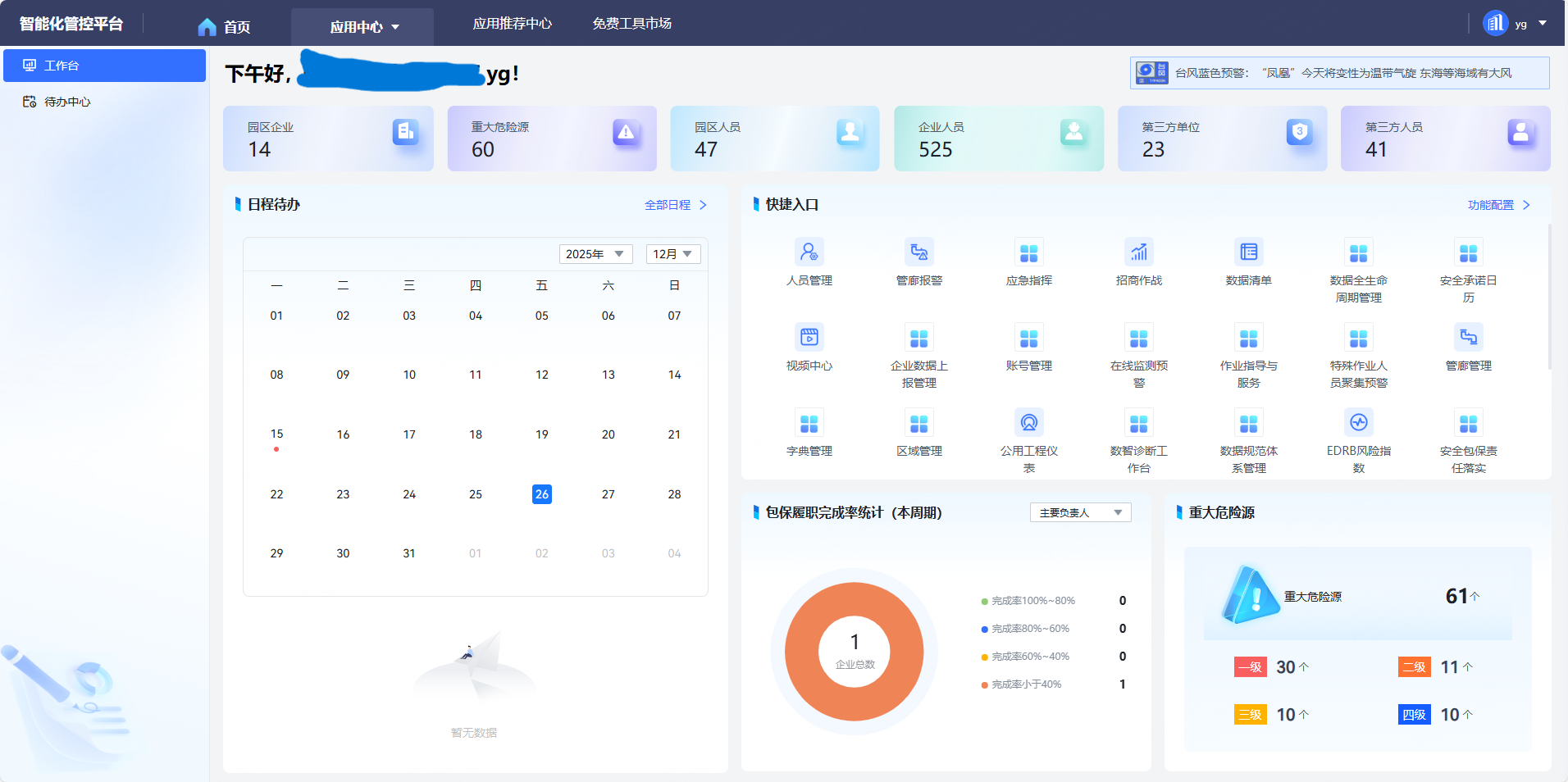The image size is (1568, 782).
Task: Click the orange donut chart ring
Action: [801, 652]
